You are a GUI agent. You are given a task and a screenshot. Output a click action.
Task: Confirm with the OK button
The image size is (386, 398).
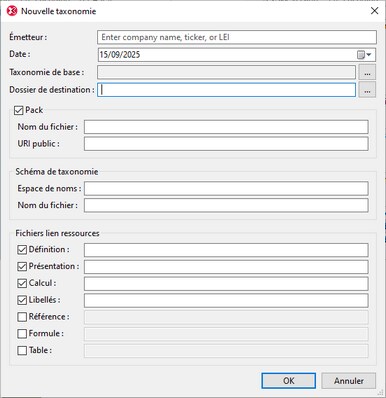288,381
